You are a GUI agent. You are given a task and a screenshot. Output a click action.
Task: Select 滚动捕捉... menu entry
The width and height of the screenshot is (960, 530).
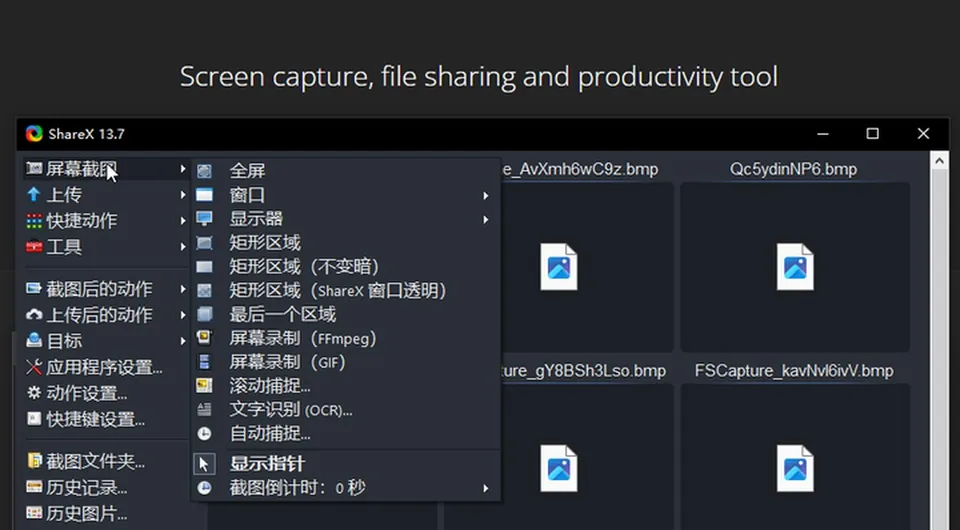pyautogui.click(x=346, y=386)
